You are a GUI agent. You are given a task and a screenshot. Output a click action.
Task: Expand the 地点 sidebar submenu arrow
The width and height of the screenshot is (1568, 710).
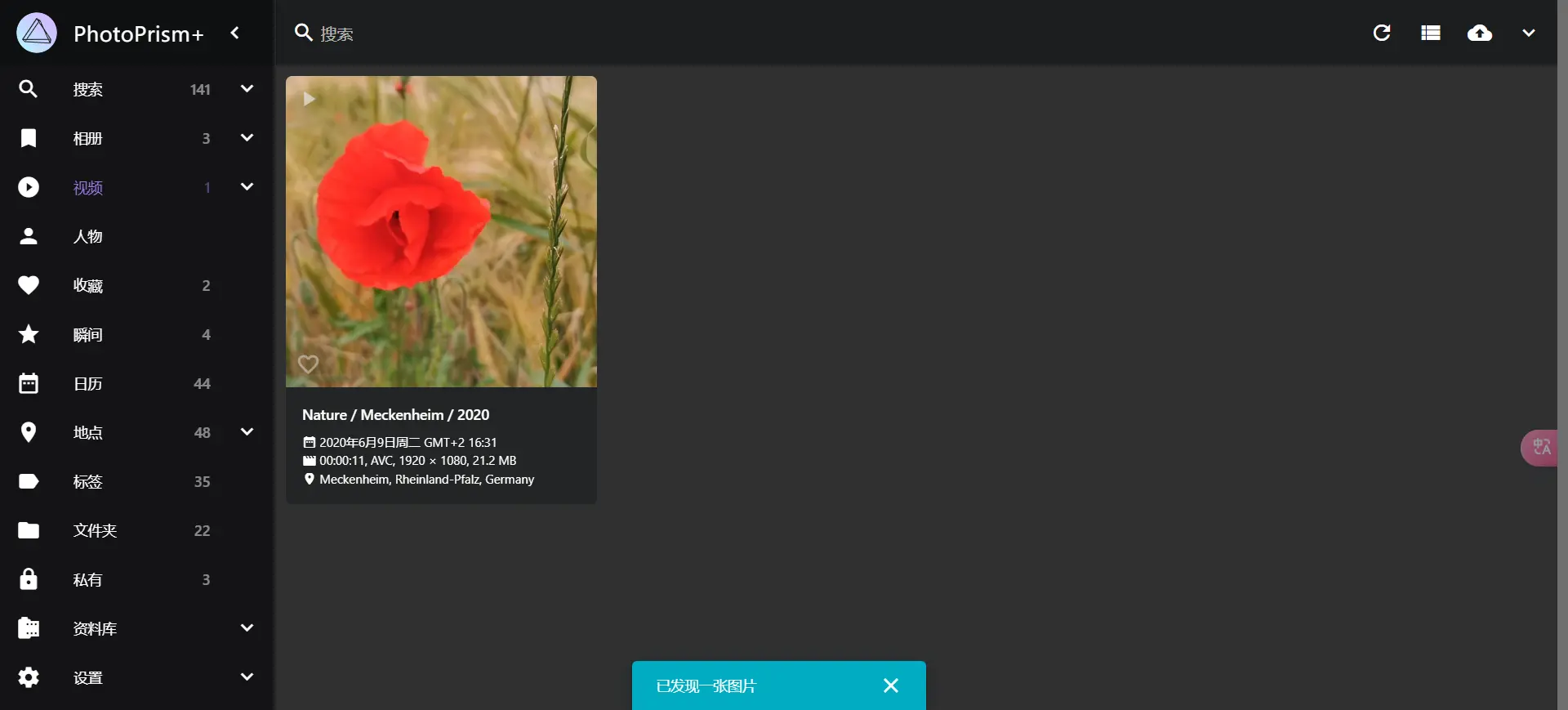click(247, 431)
